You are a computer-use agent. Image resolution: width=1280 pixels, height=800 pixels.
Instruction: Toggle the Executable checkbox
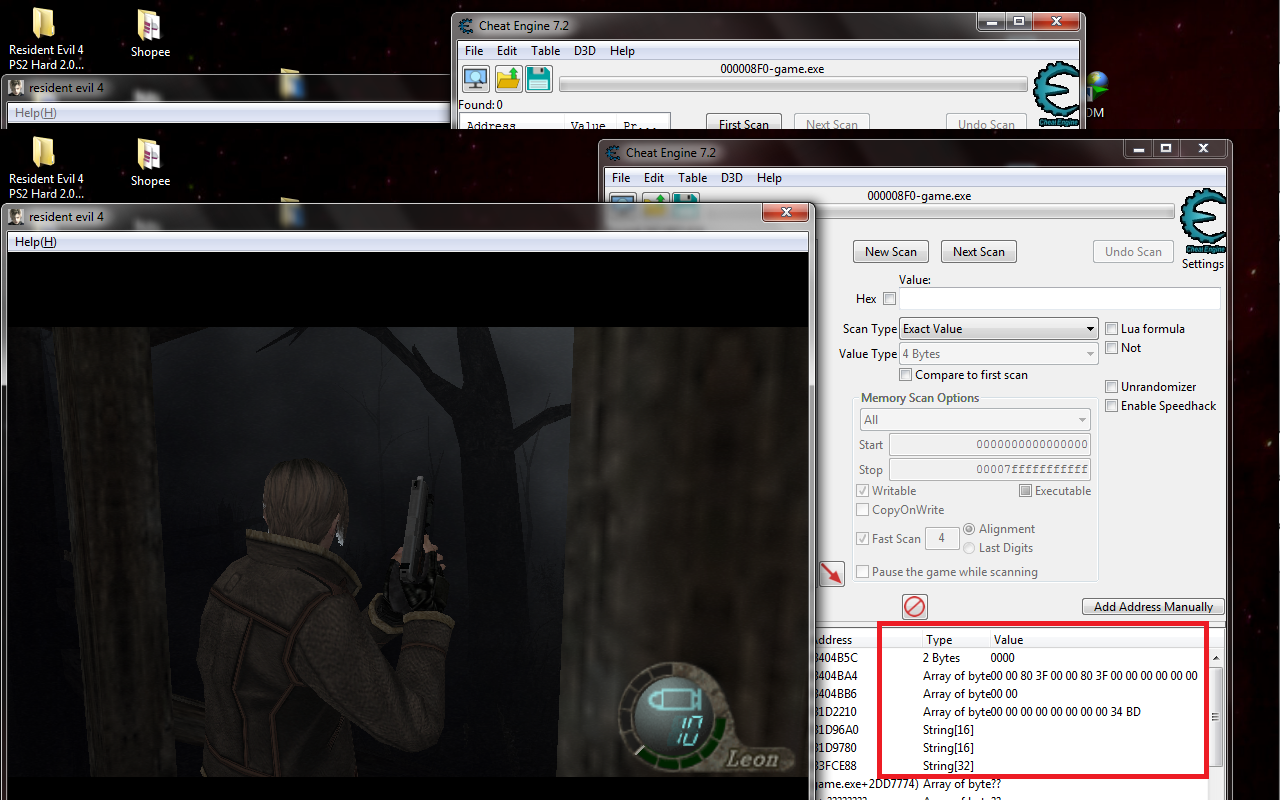1025,491
